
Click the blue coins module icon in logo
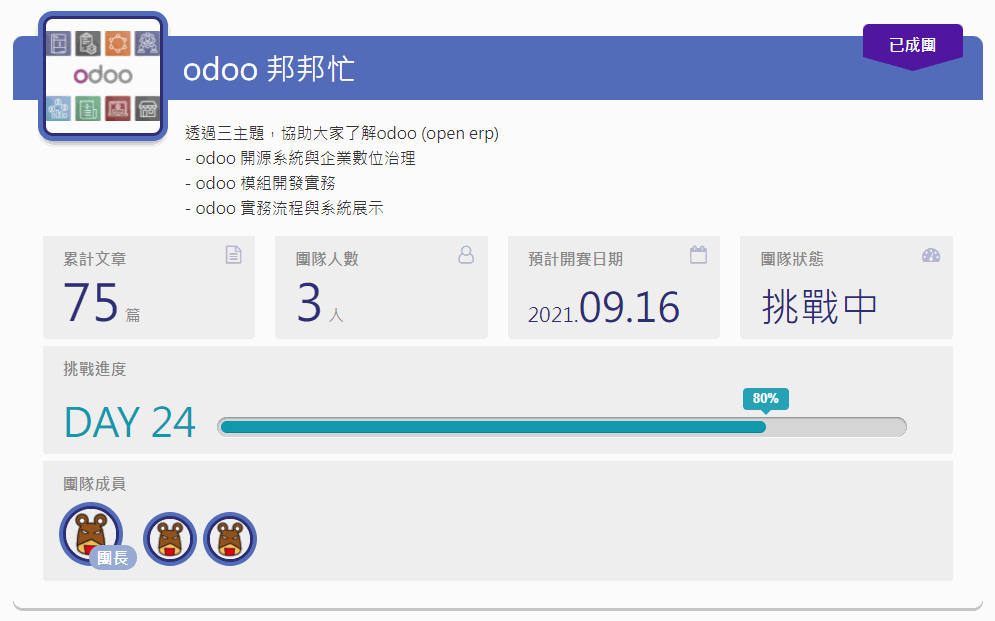[x=58, y=109]
